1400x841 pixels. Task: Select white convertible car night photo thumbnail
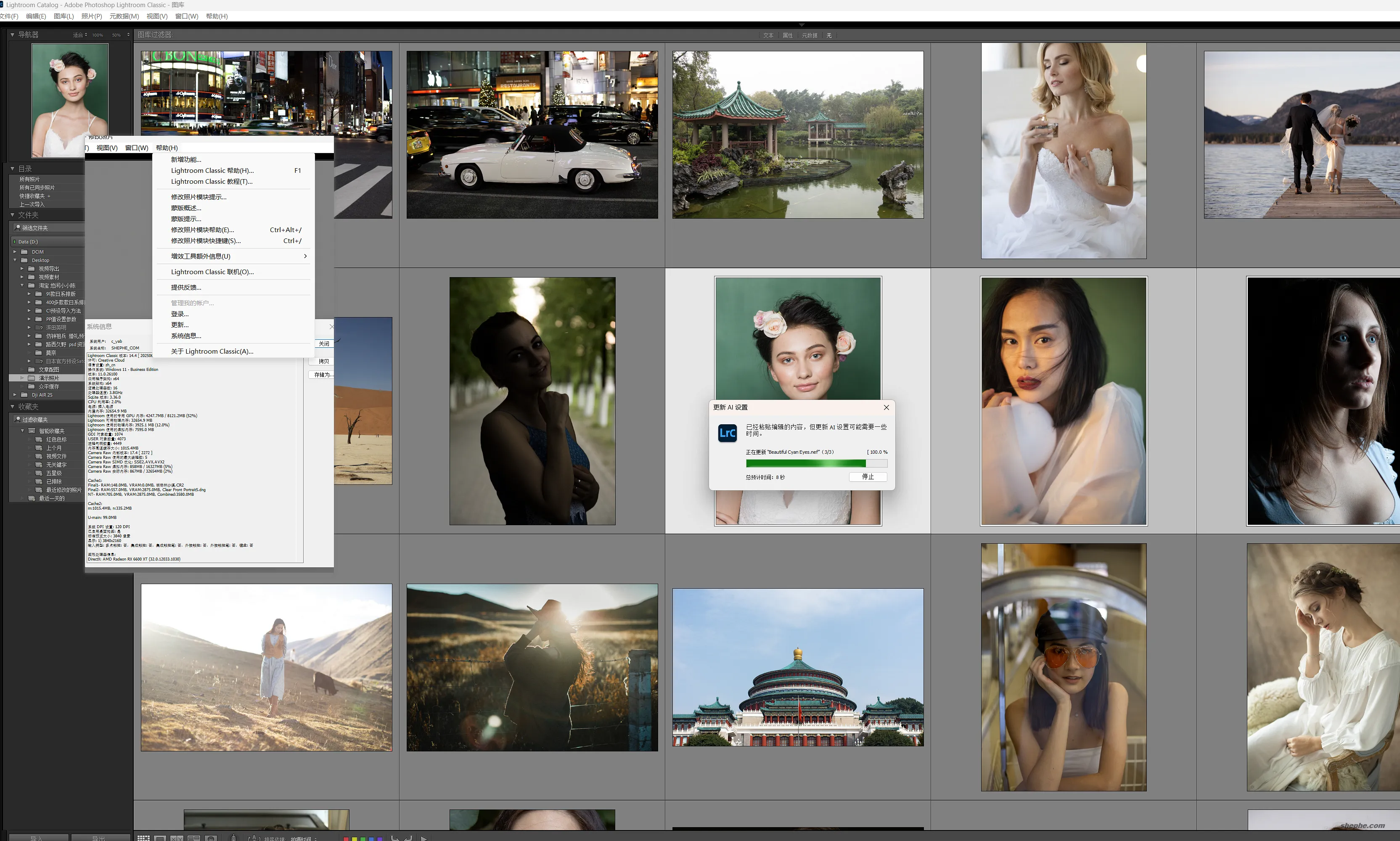pos(532,135)
